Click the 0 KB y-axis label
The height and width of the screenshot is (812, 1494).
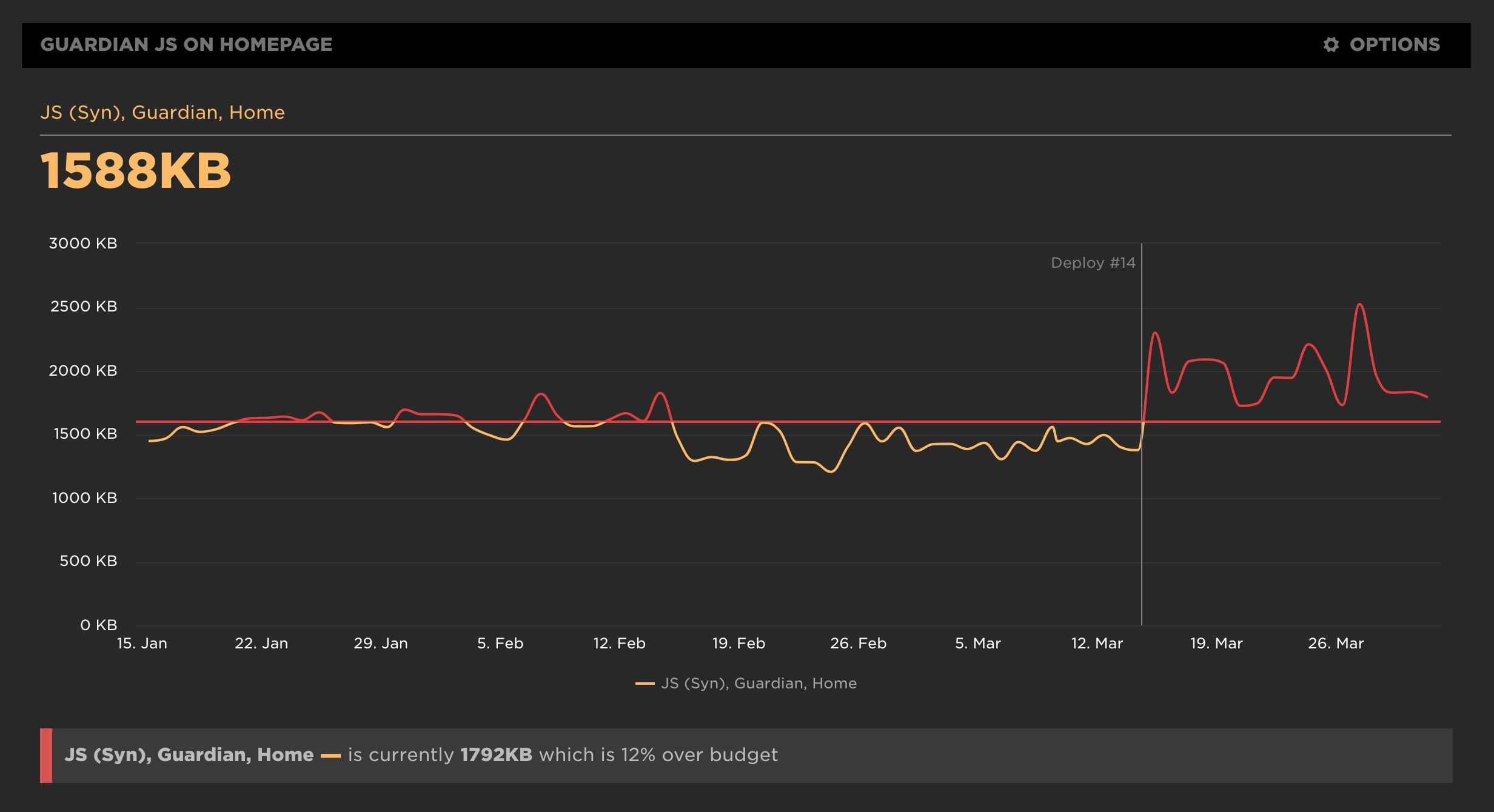click(x=98, y=625)
